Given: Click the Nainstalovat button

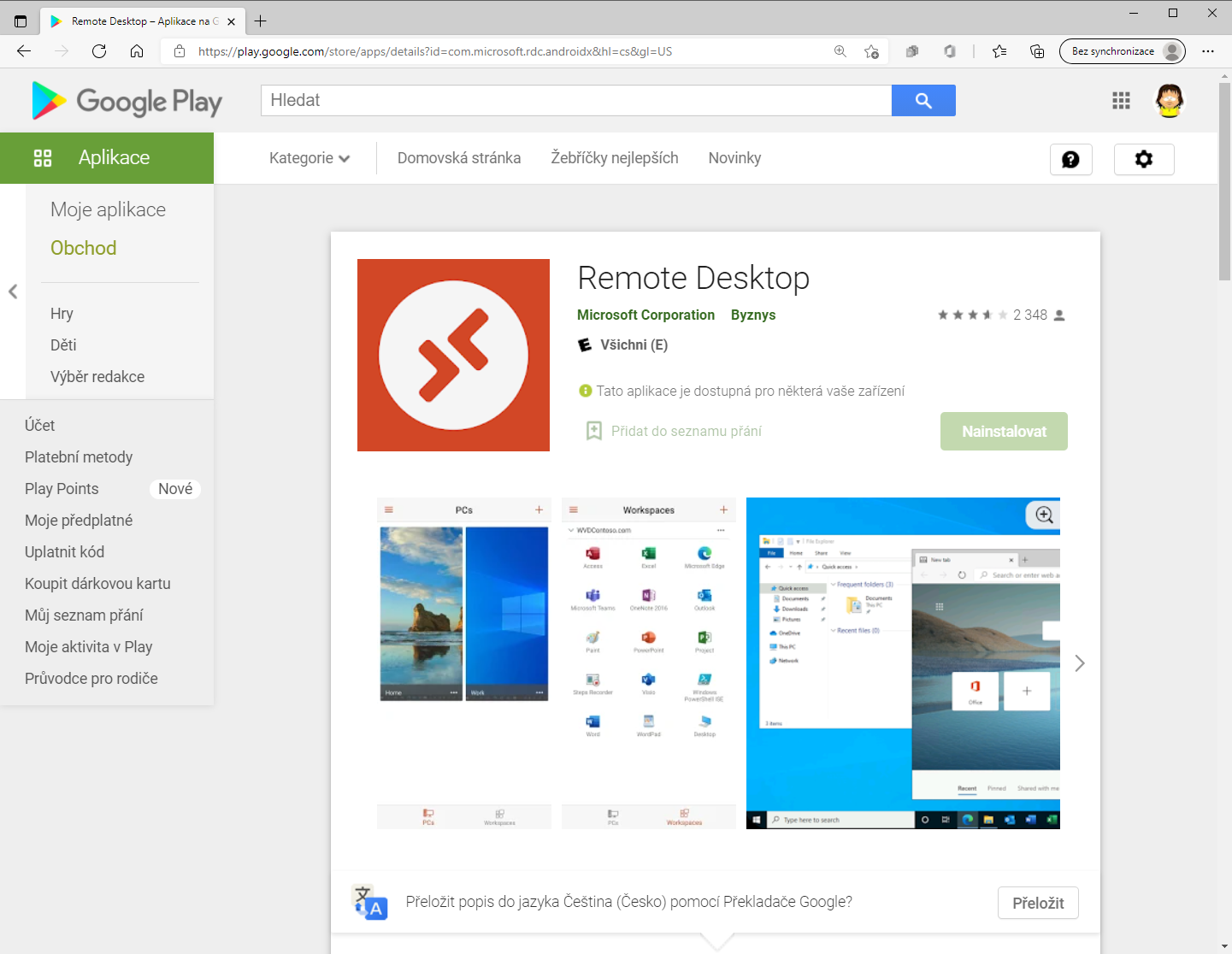Looking at the screenshot, I should 1004,432.
